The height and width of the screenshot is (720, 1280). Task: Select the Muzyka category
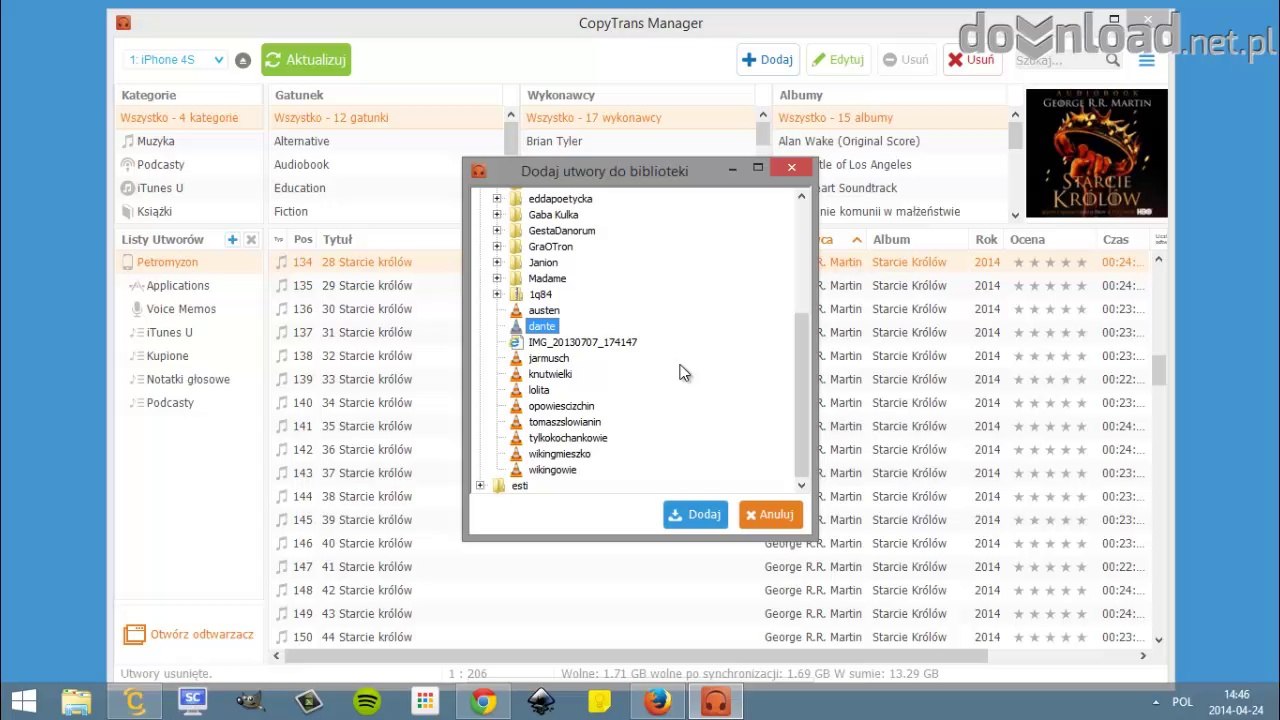tap(156, 141)
